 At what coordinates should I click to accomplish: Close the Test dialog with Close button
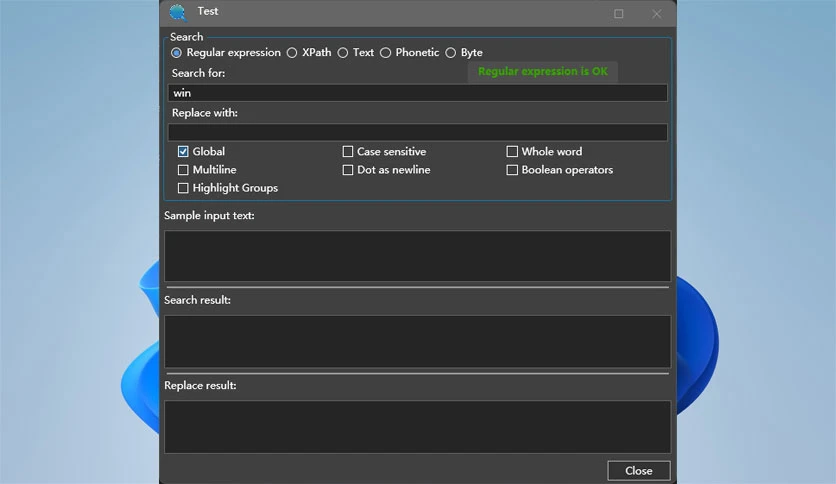tap(639, 471)
